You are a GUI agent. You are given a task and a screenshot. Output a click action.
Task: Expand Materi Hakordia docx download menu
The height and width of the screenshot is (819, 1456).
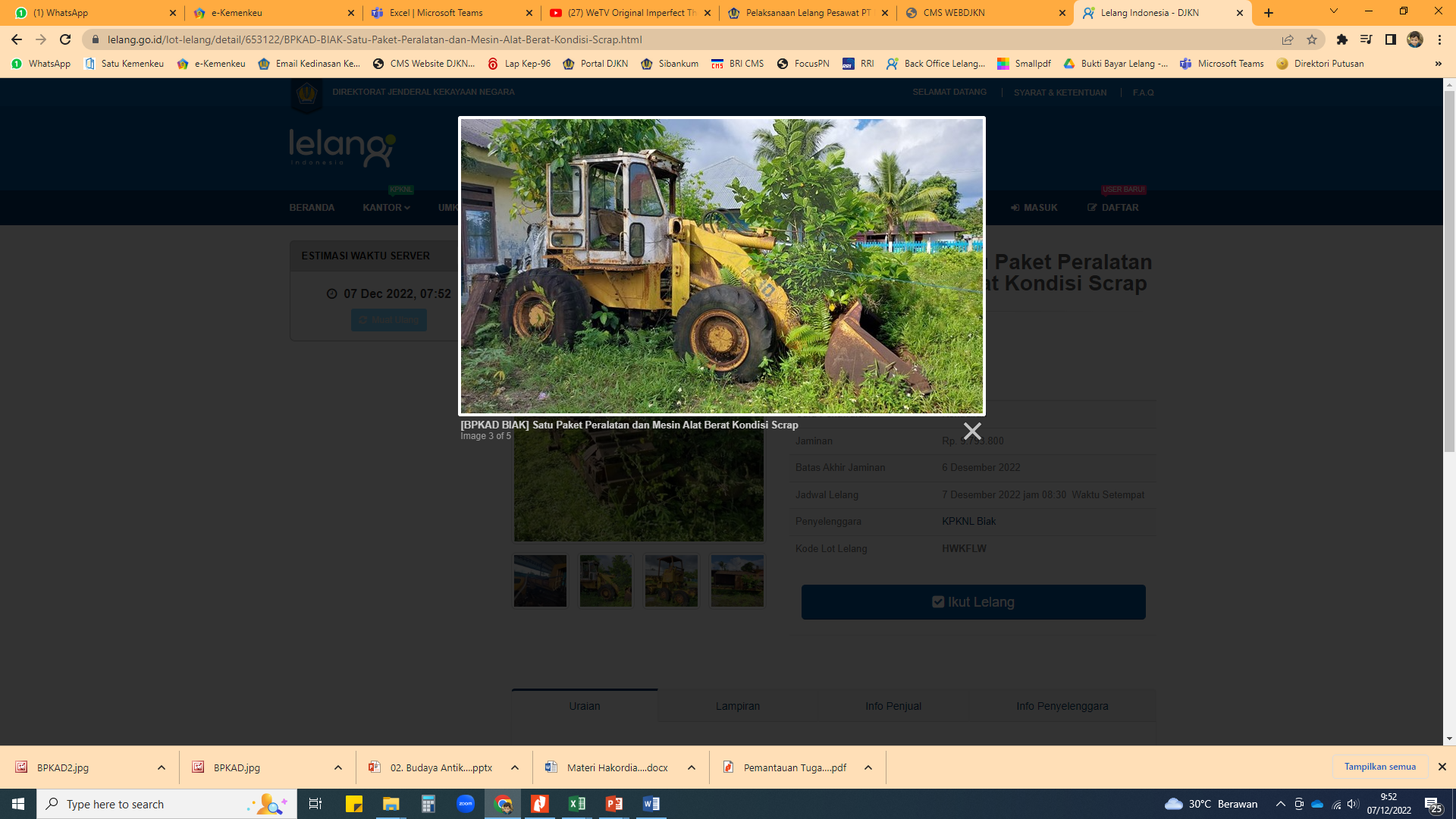pos(691,767)
